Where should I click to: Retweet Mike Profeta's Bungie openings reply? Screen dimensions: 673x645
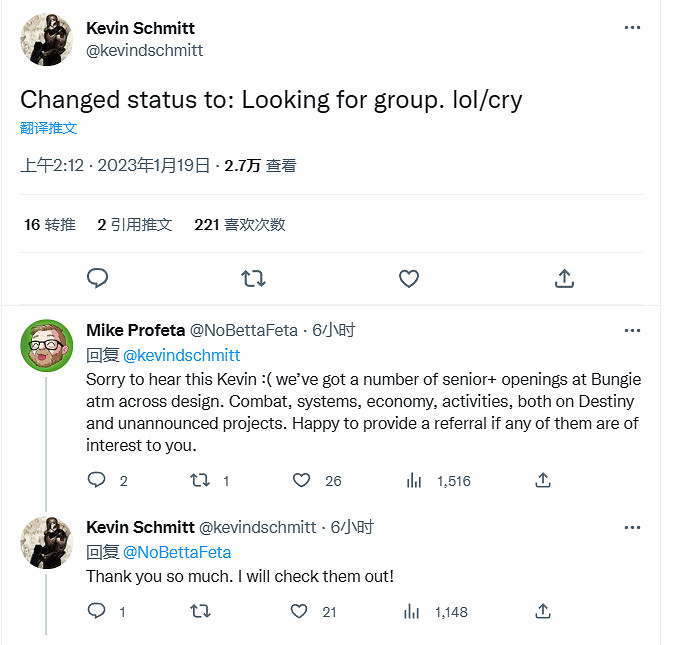point(200,481)
